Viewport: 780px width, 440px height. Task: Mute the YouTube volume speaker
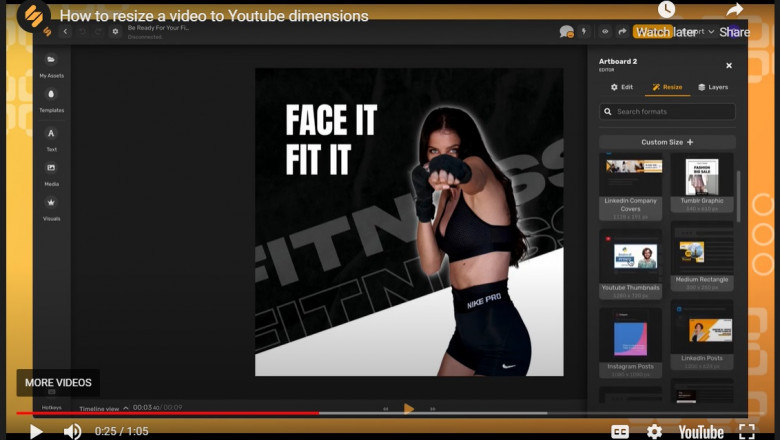pyautogui.click(x=73, y=431)
